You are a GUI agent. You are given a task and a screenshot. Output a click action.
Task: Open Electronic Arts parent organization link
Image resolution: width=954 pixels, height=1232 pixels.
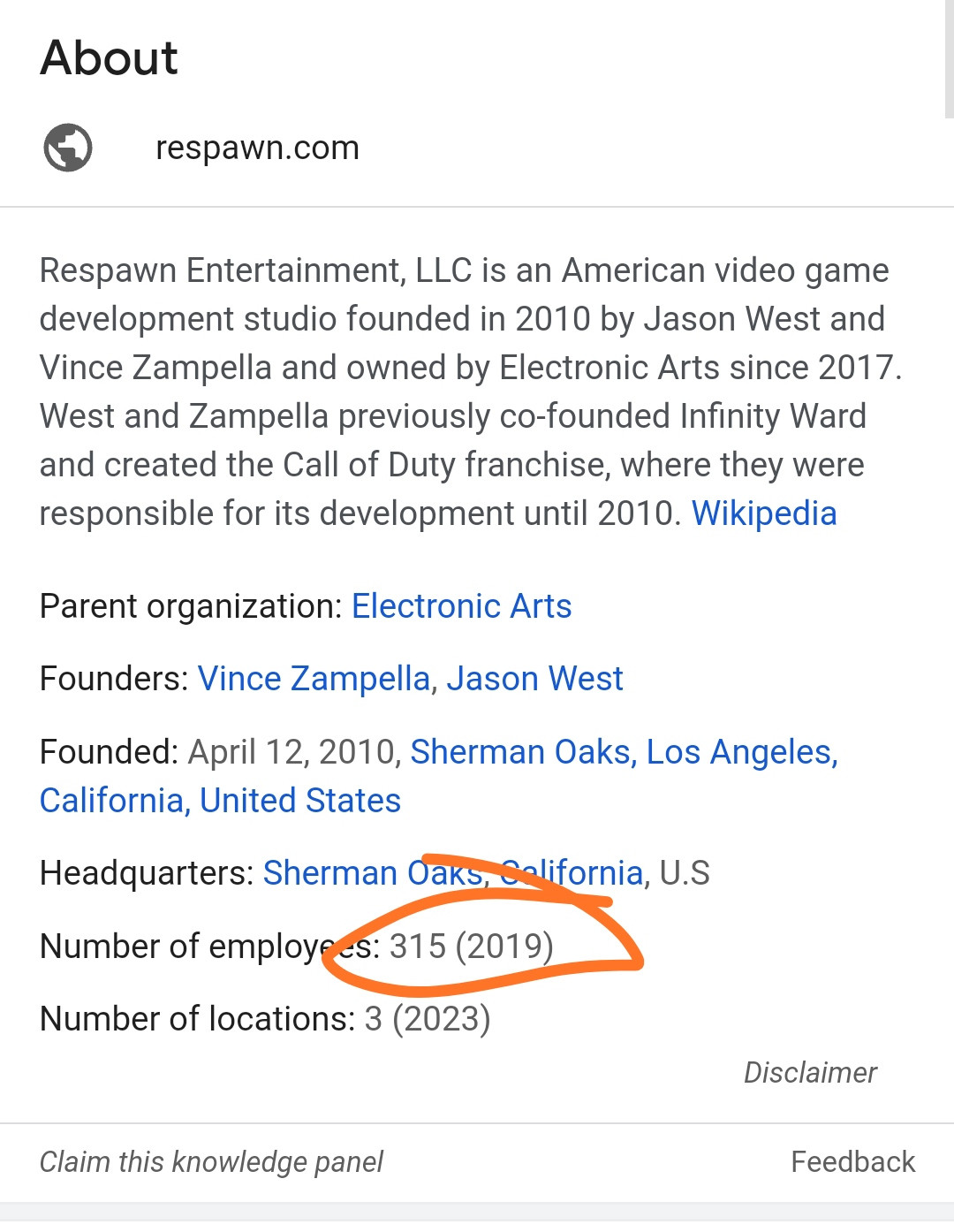click(x=462, y=606)
